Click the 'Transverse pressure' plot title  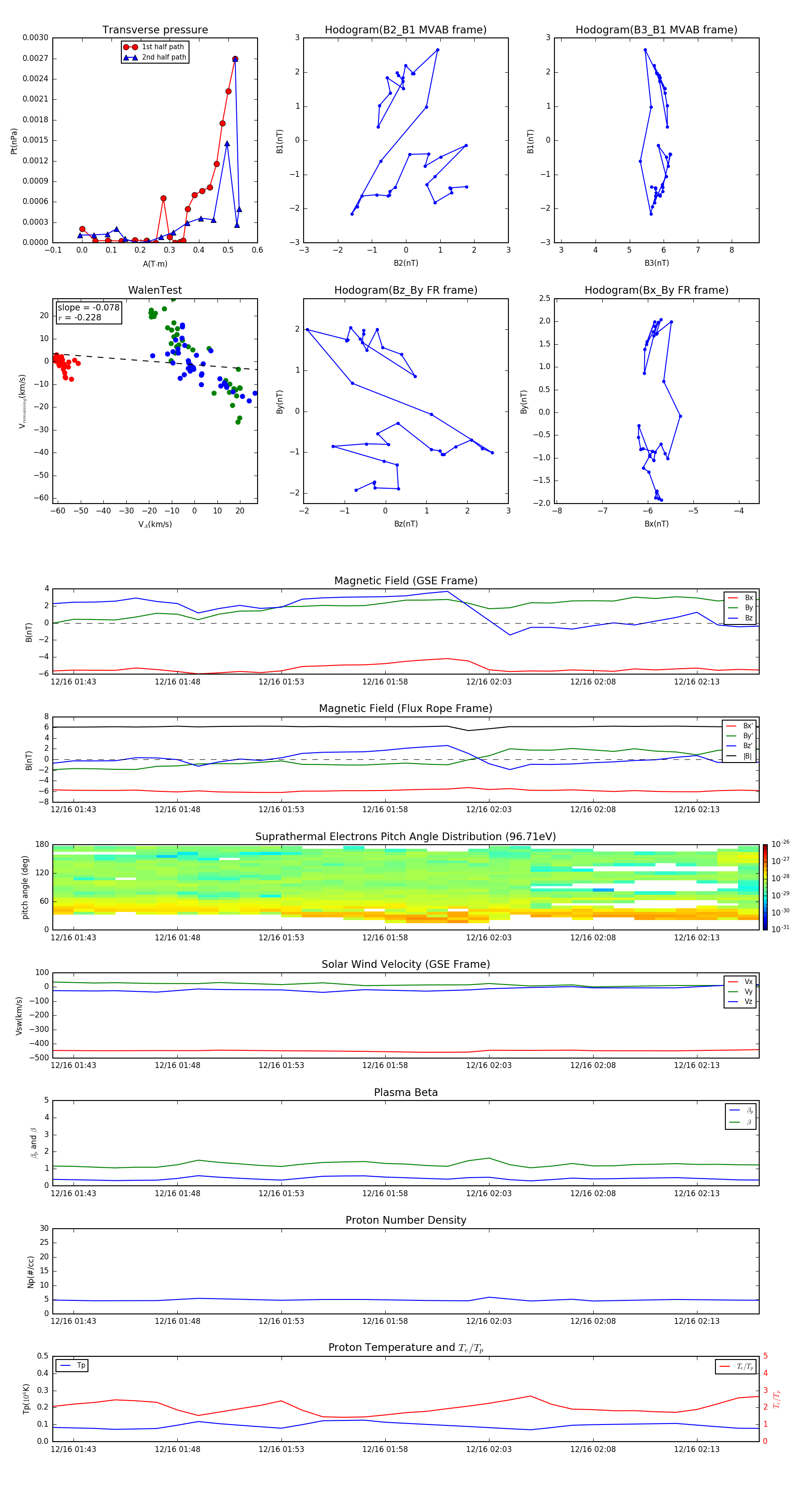tap(155, 30)
